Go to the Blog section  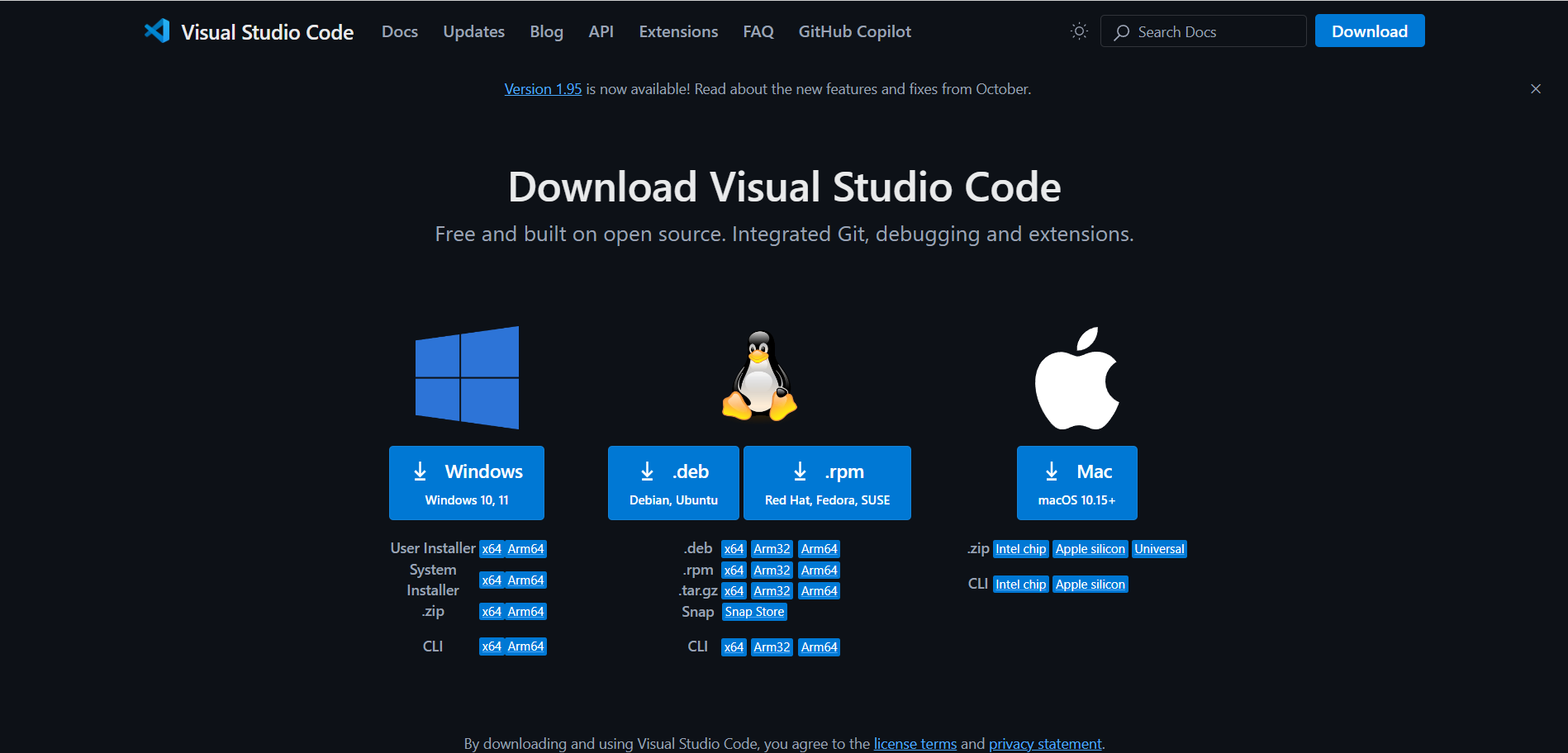[546, 31]
